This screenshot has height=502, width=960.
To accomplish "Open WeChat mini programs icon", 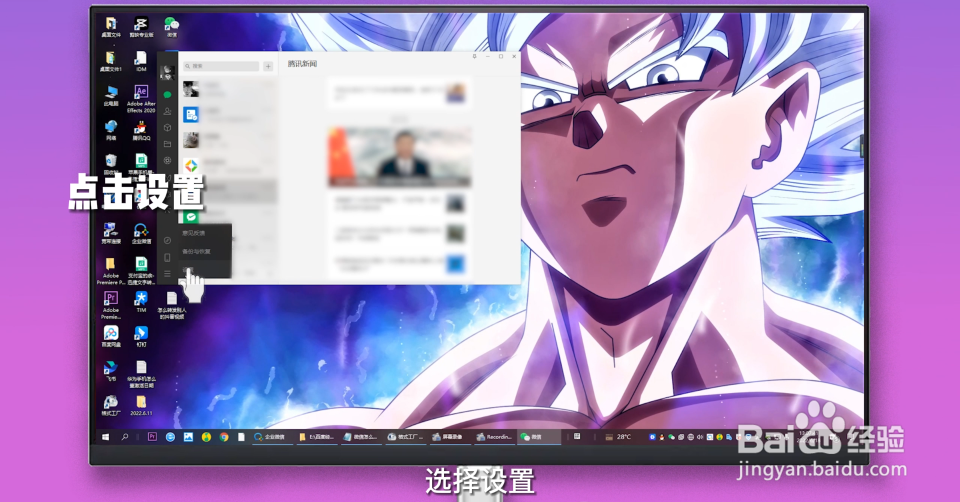I will point(167,241).
